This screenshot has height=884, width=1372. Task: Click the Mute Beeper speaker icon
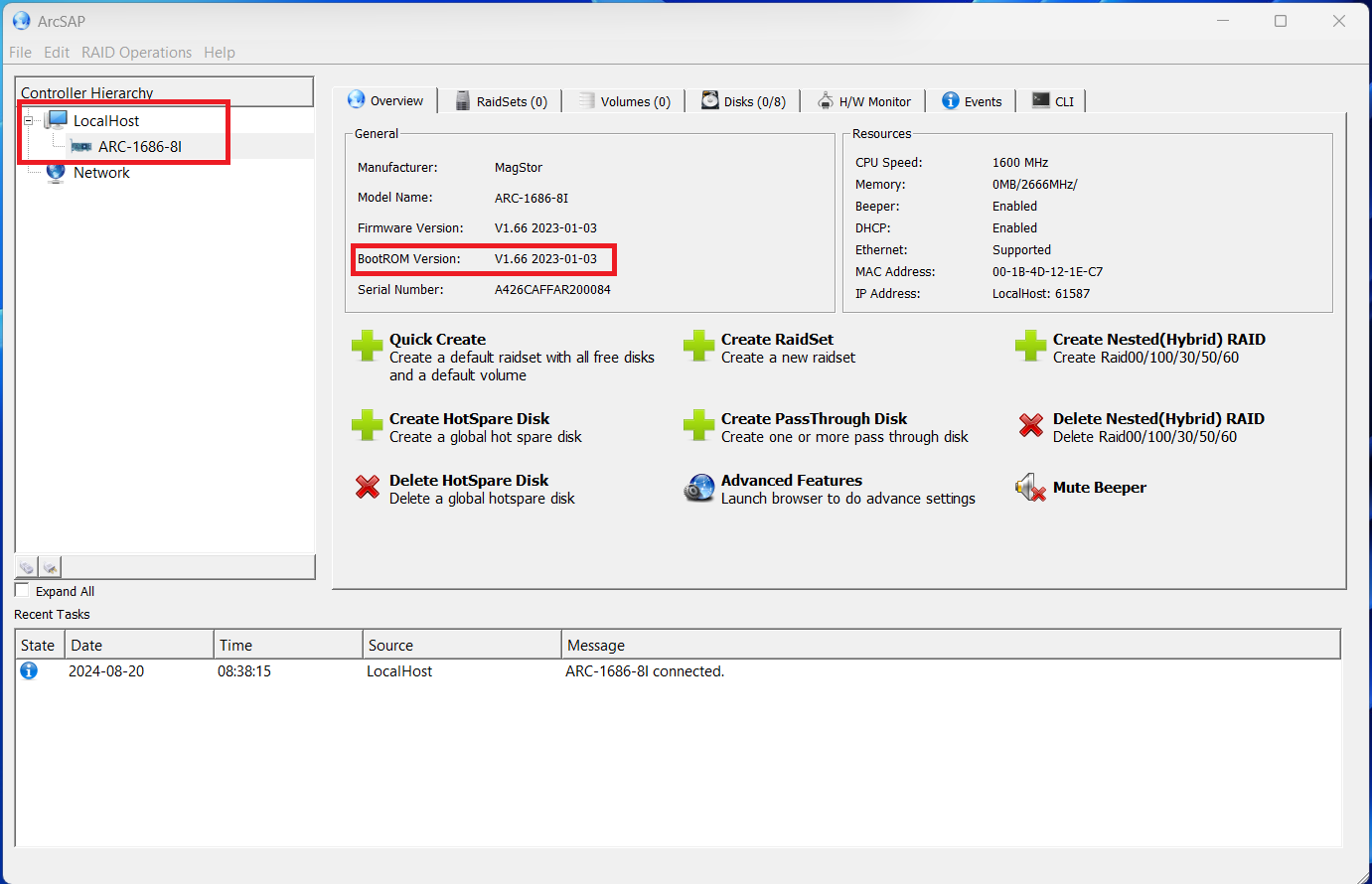[x=1030, y=488]
